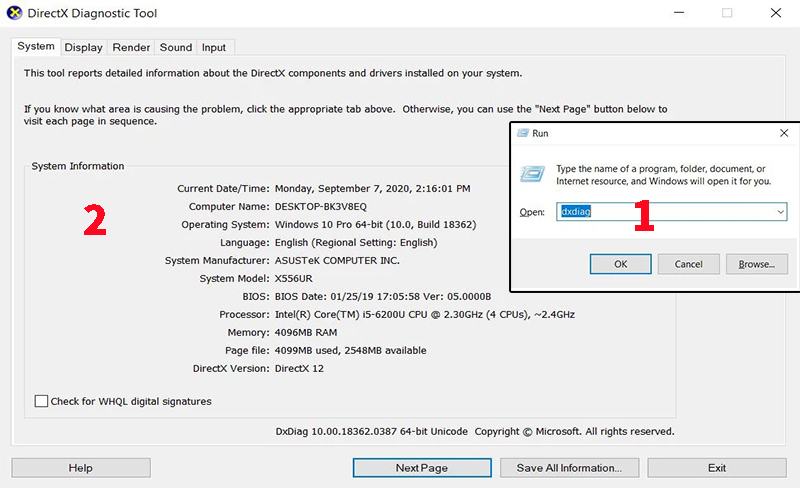Click the Current Date/Time label

click(x=223, y=189)
